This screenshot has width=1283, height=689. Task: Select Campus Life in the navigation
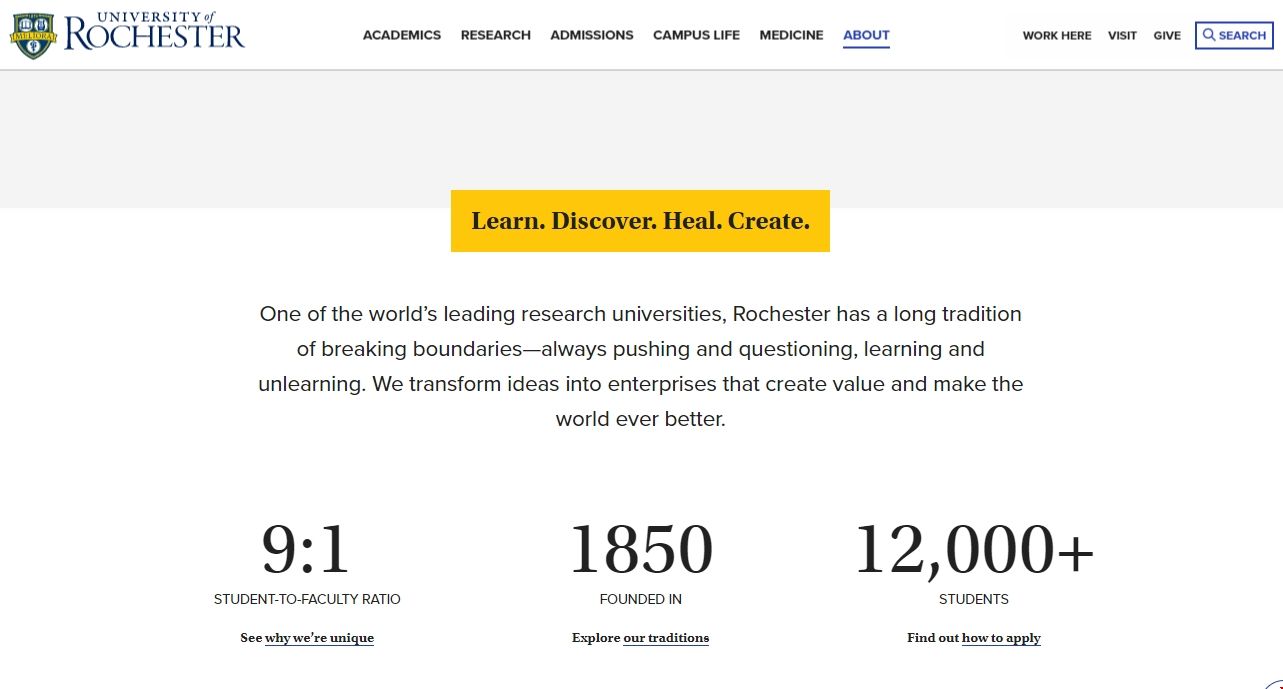696,35
